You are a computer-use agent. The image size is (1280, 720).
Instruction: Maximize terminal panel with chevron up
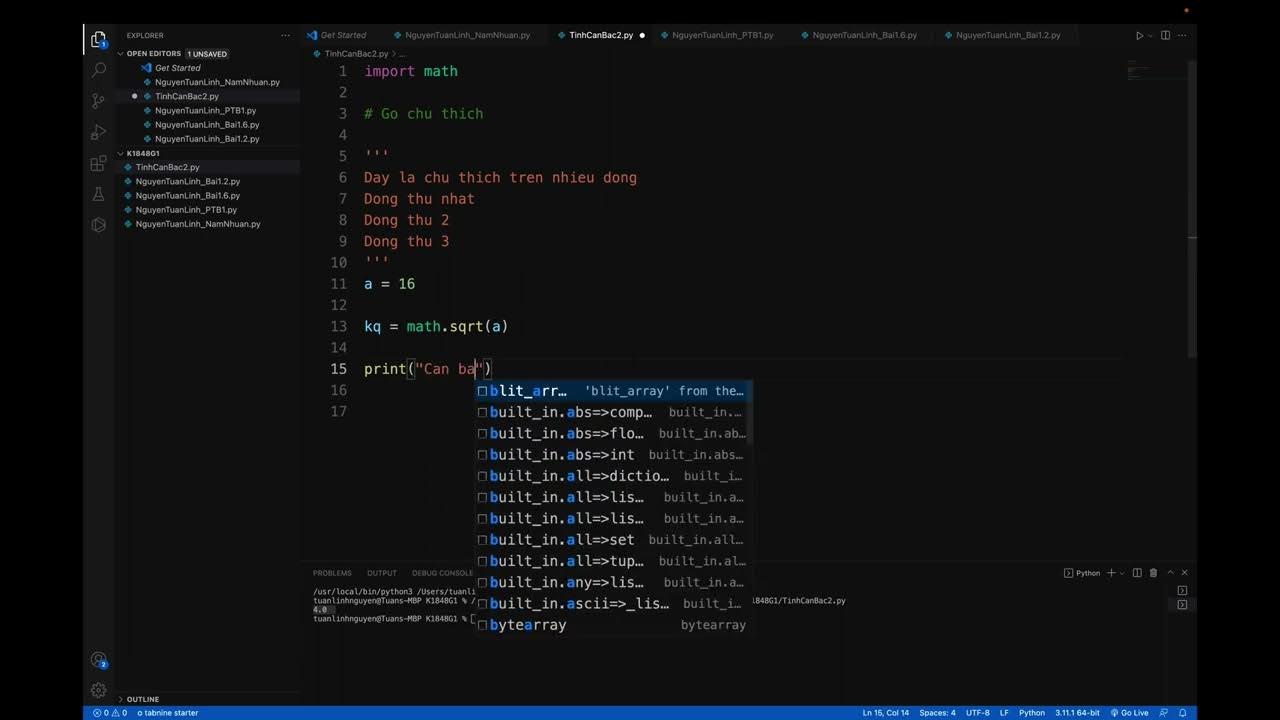tap(1169, 573)
